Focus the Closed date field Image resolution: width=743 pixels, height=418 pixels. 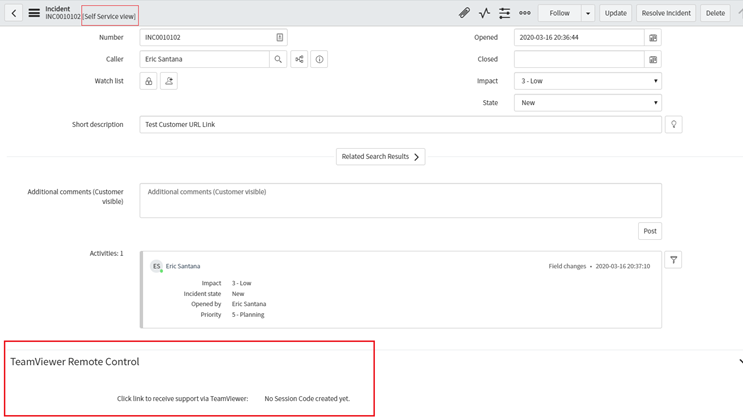click(x=579, y=59)
